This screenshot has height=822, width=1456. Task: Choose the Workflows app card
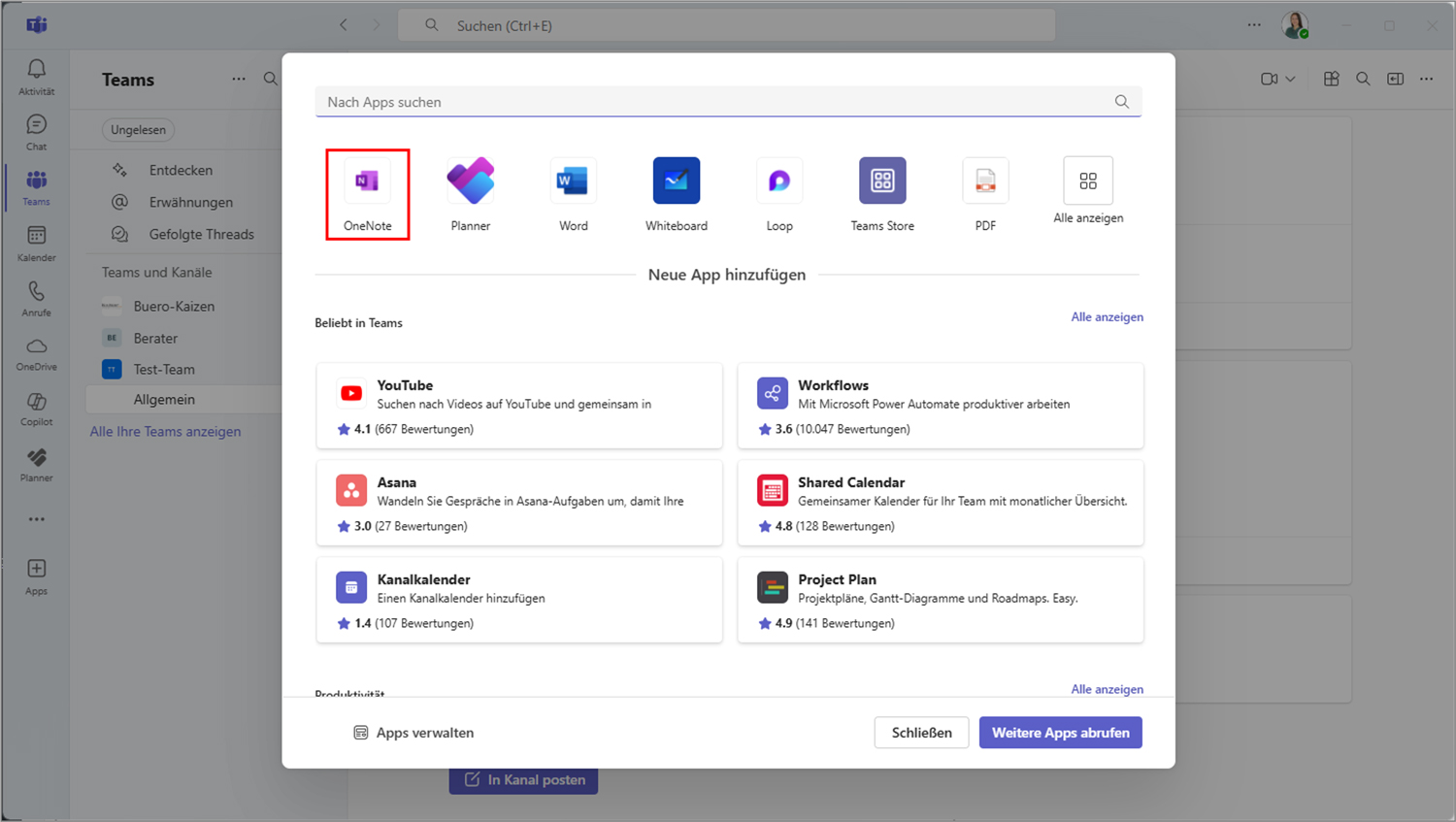click(940, 406)
